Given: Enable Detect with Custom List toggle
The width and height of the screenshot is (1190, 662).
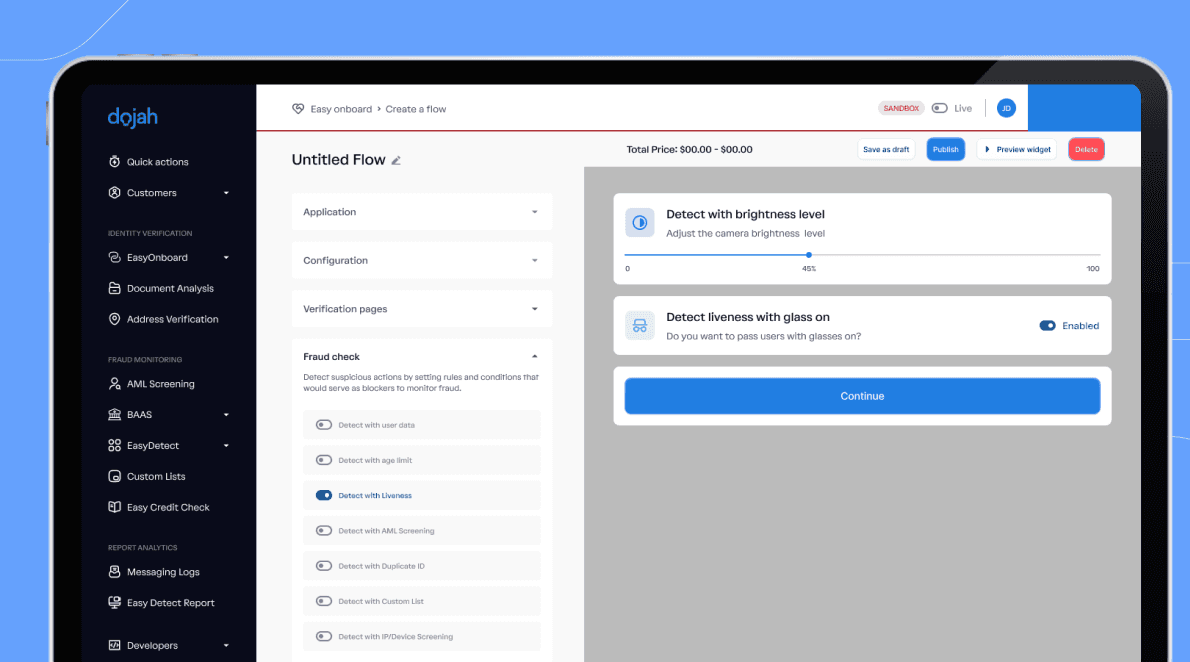Looking at the screenshot, I should pos(324,601).
